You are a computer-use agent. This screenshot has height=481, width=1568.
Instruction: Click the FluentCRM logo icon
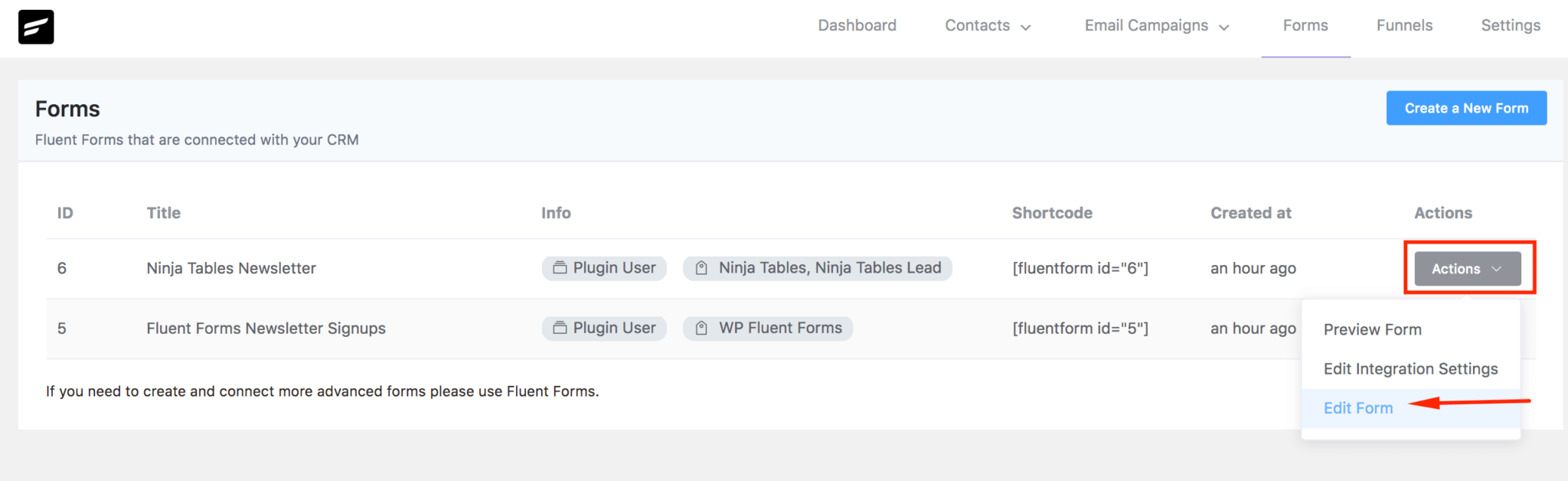36,27
